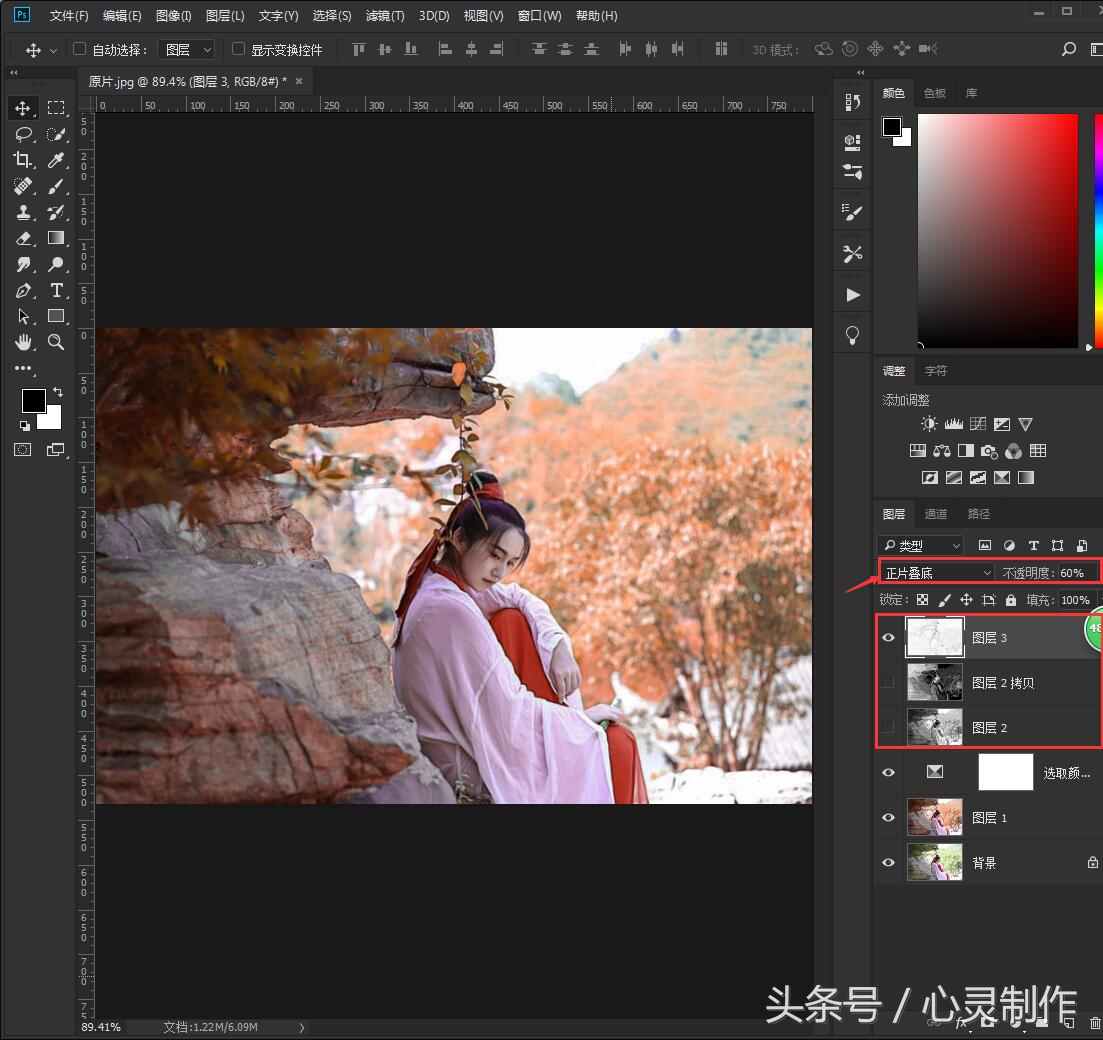Select the Zoom tool
This screenshot has height=1040, width=1103.
click(x=56, y=342)
